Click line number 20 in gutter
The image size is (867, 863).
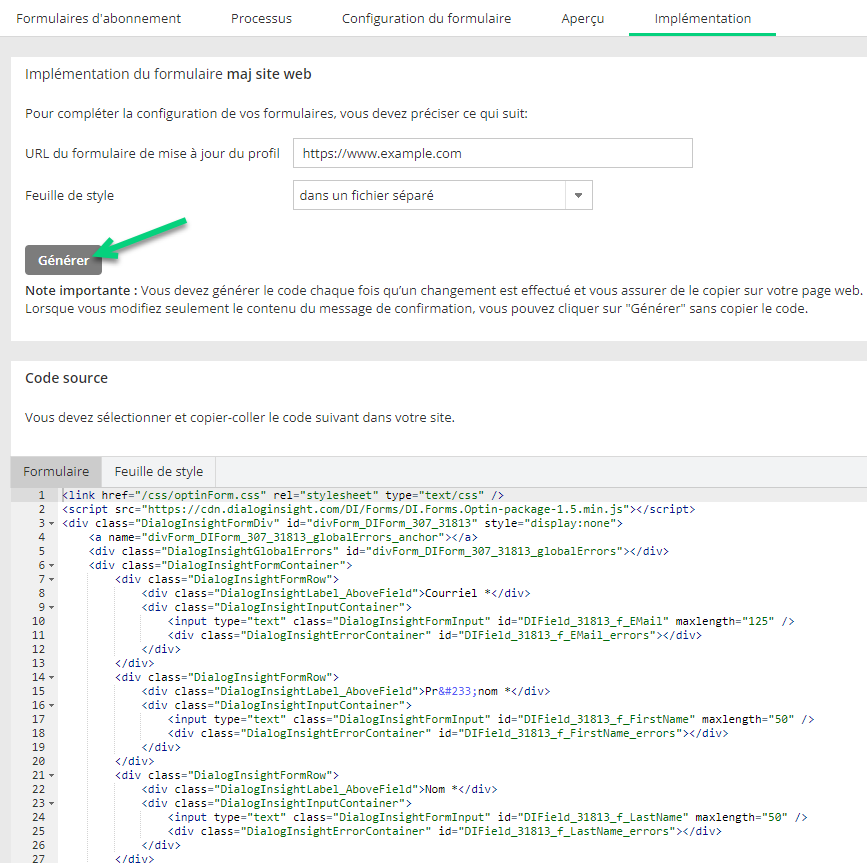(x=38, y=761)
